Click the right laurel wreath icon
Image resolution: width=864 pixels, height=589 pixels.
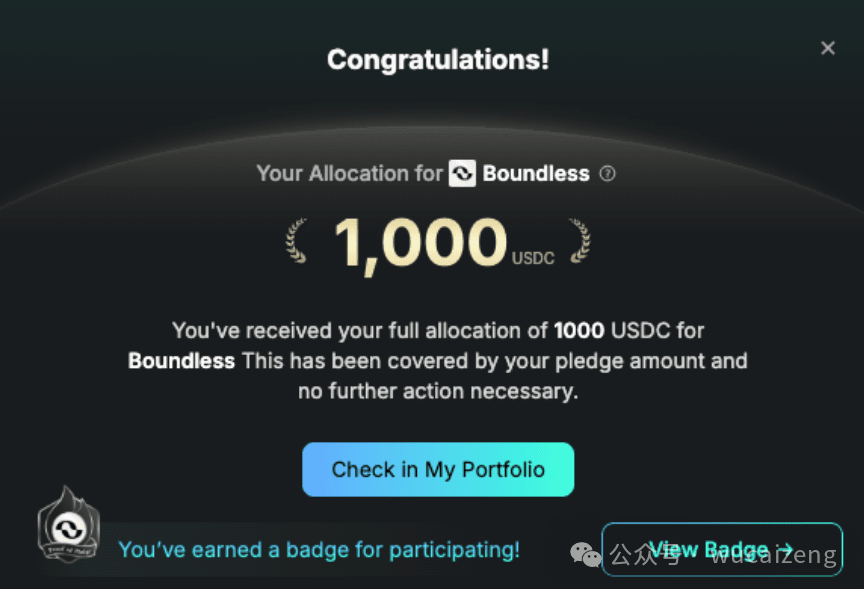click(x=580, y=241)
